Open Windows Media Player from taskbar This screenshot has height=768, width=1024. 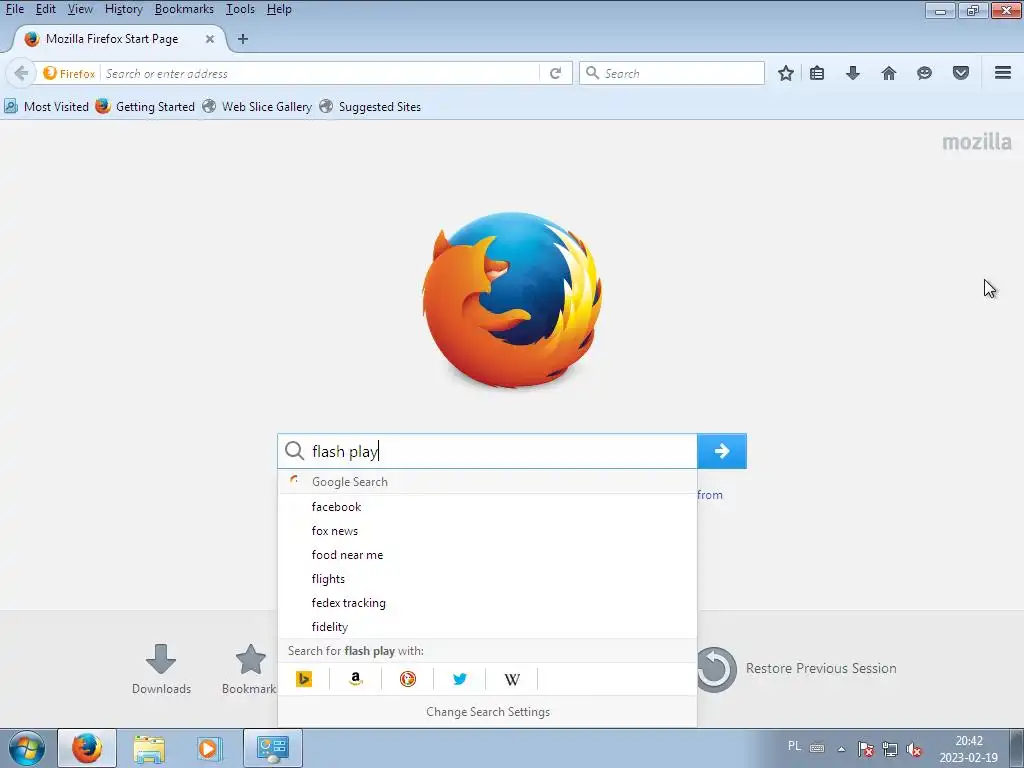click(x=209, y=748)
